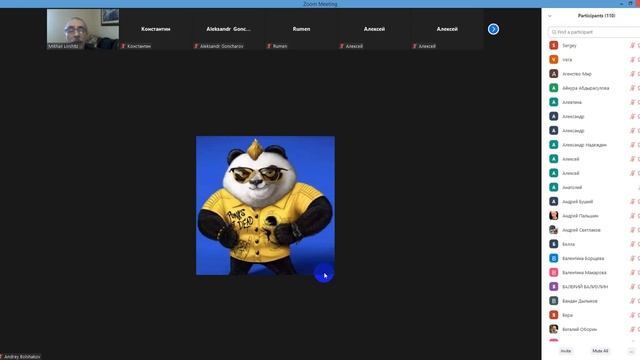The width and height of the screenshot is (640, 360).
Task: Click muted microphone icon in Алевтина's row
Action: (632, 102)
